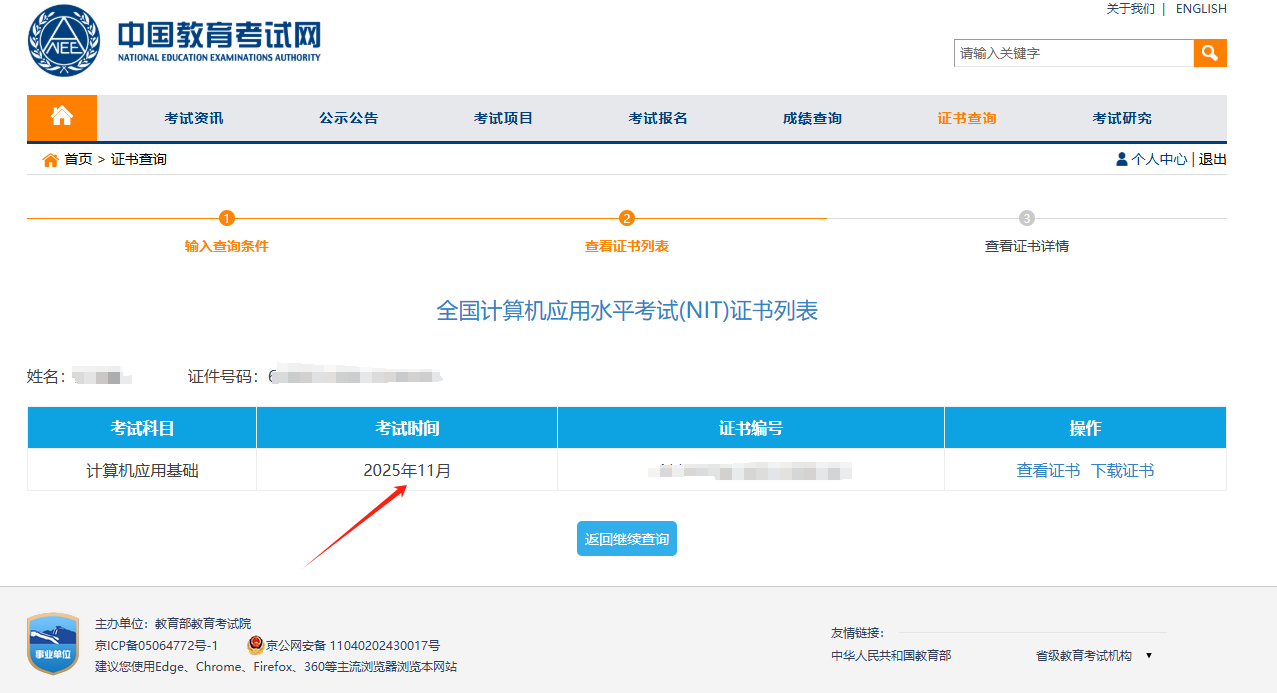Click the 退出 logout link

[x=1212, y=159]
